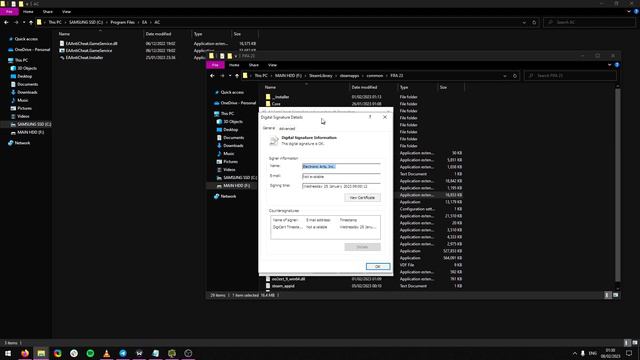Expand address bar history in FIFA 23 window
This screenshot has height=360, width=640.
(505, 76)
